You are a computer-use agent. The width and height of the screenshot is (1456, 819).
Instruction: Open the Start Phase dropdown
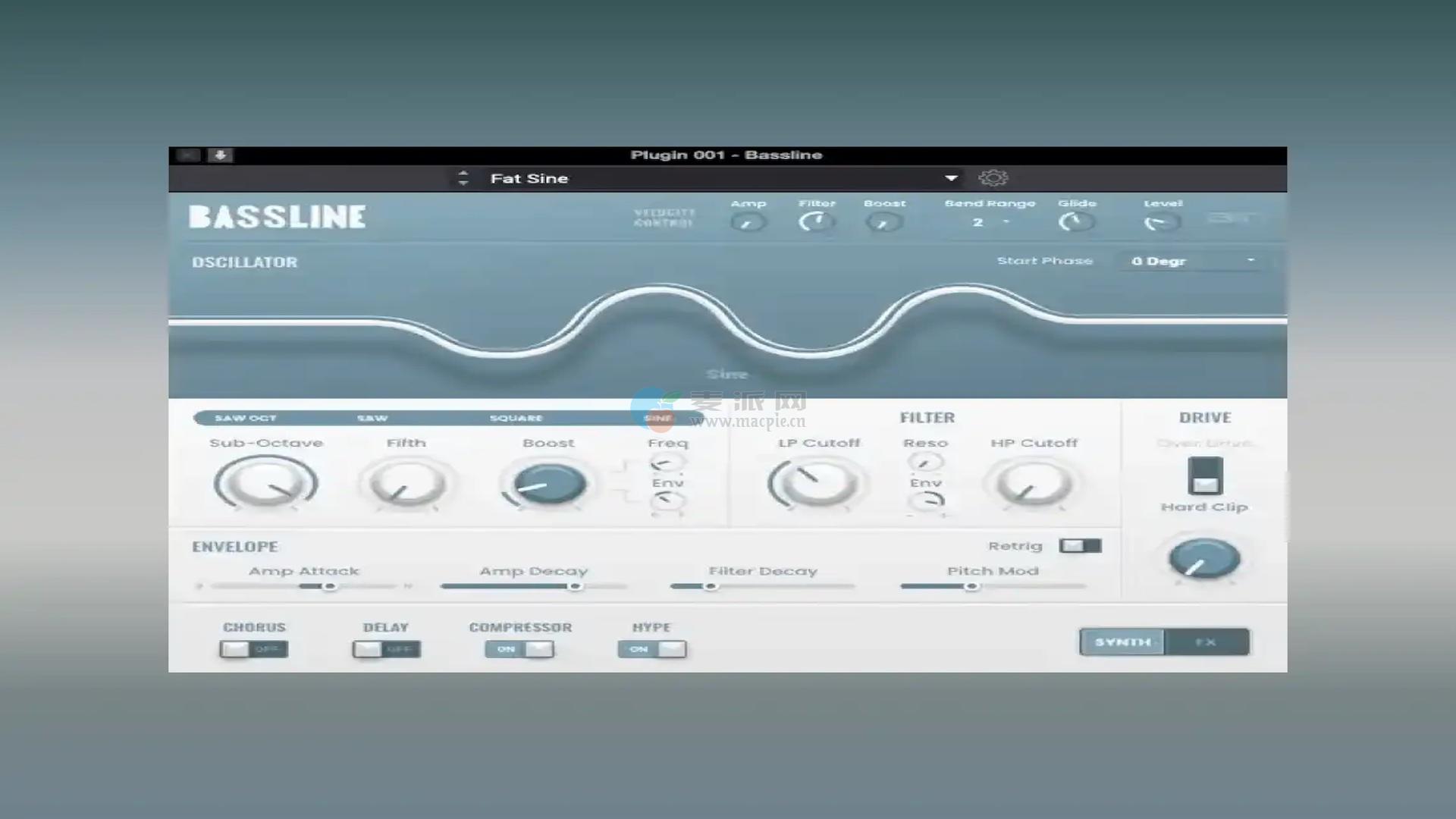click(1192, 262)
